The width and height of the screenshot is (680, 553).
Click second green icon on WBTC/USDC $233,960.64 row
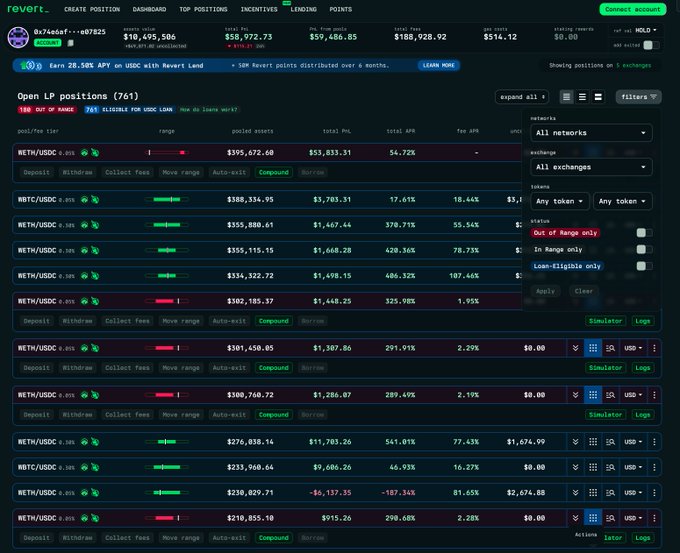95,467
